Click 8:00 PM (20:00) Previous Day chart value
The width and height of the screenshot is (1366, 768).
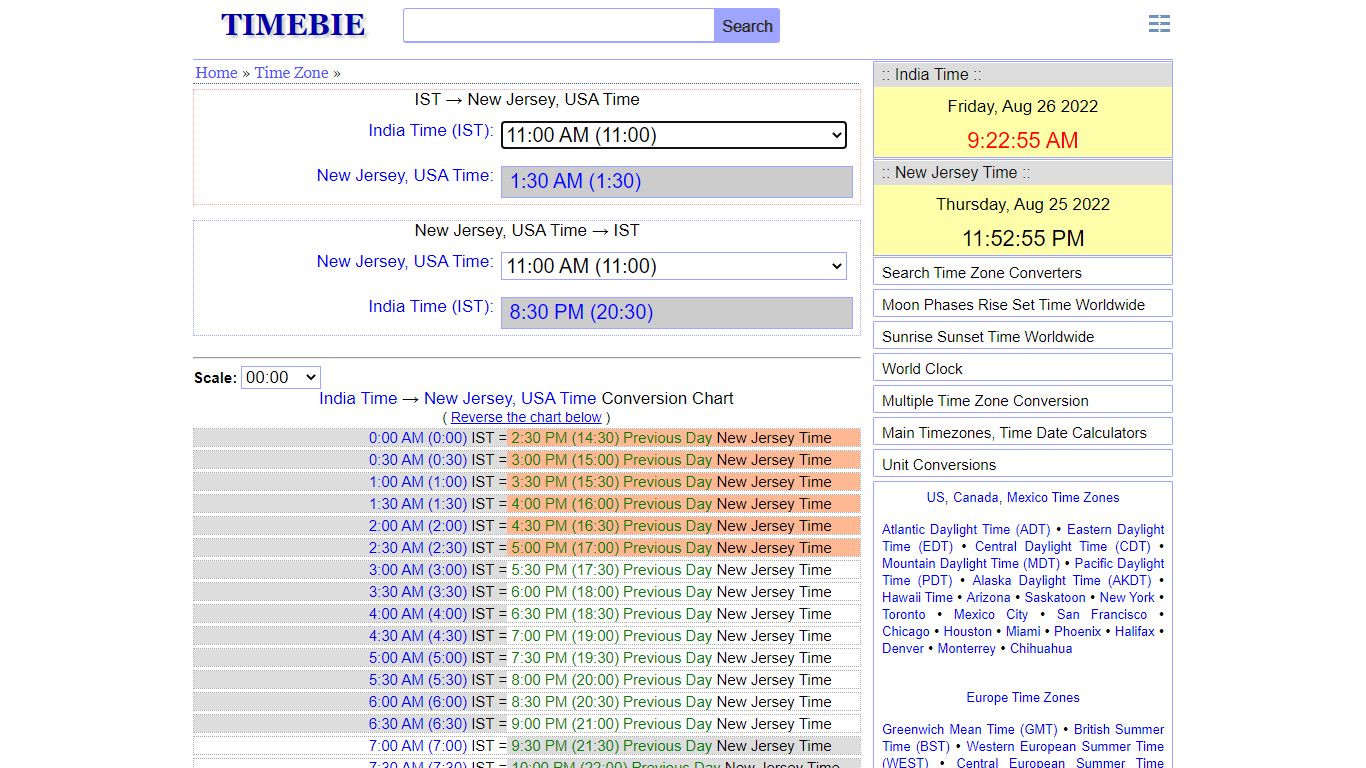click(611, 680)
